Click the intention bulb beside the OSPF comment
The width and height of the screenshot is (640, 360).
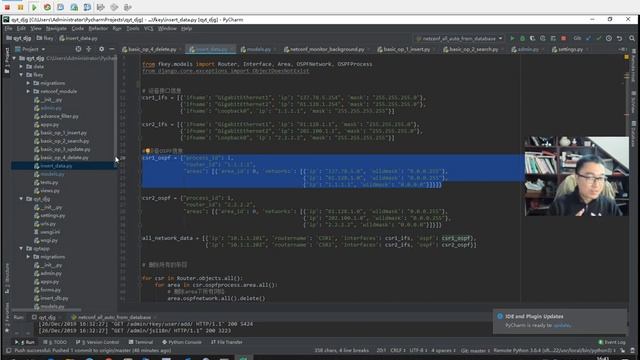pos(147,151)
